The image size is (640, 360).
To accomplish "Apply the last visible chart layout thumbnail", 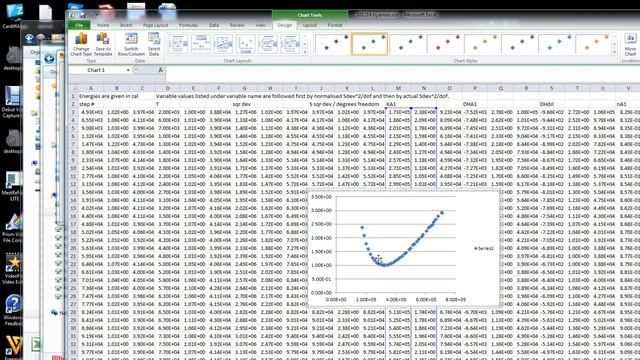I will click(x=290, y=44).
